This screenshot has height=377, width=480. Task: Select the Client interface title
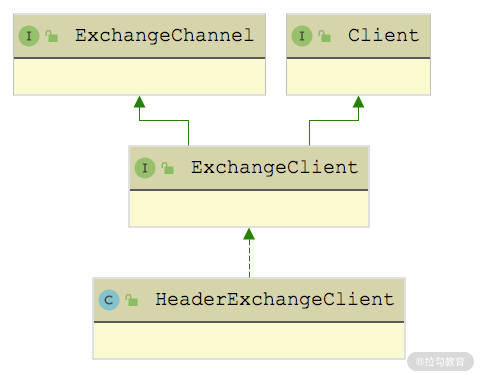point(384,35)
